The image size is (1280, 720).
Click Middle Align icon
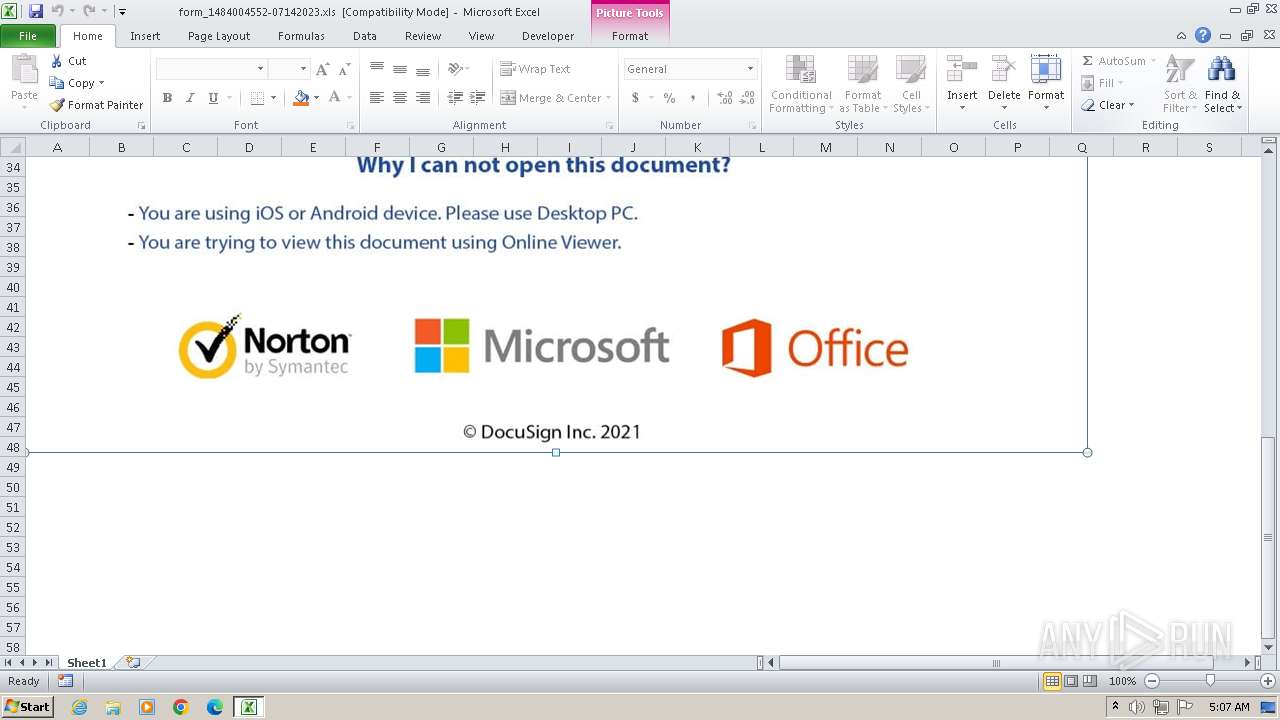(400, 69)
